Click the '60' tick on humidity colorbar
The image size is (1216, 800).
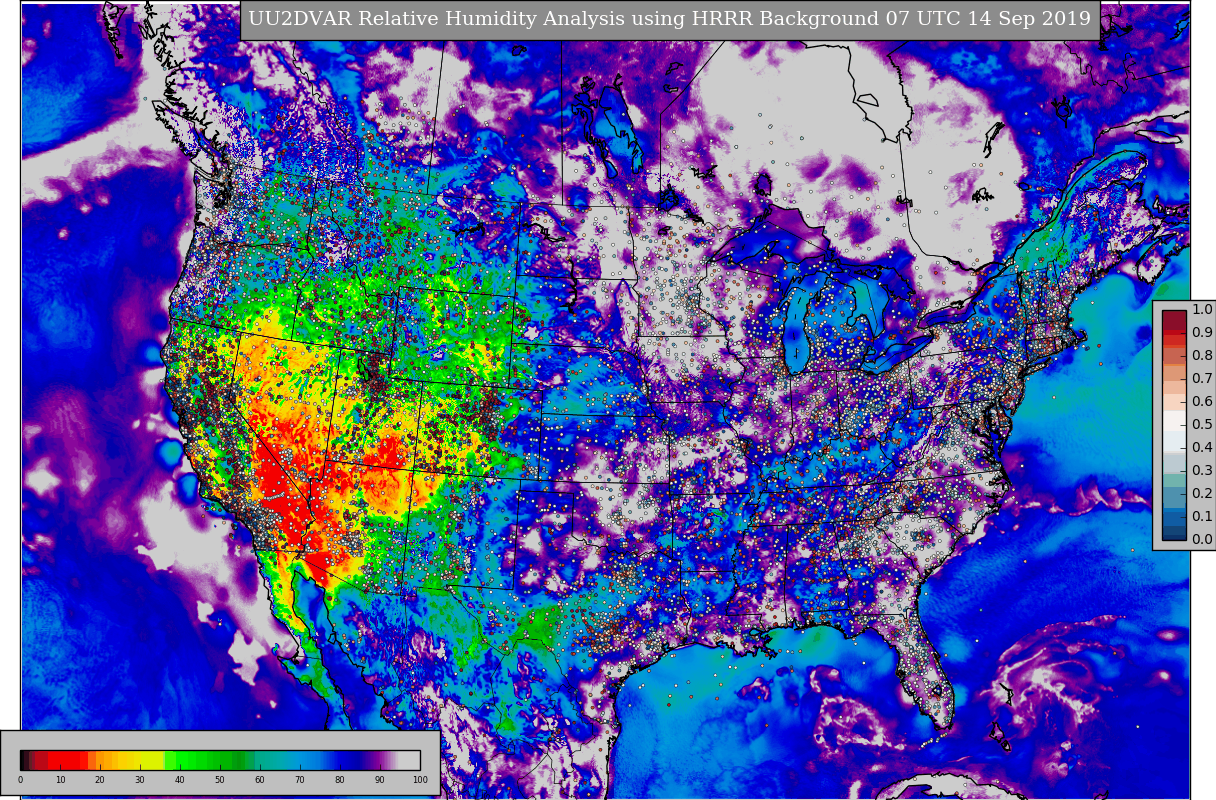[260, 780]
